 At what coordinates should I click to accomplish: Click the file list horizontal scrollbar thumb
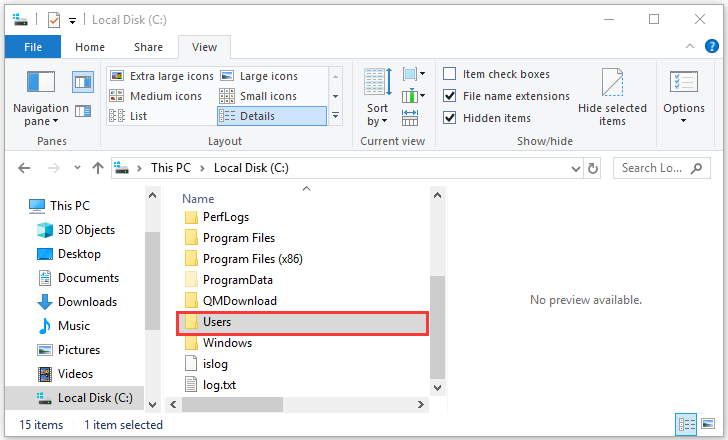pos(232,404)
